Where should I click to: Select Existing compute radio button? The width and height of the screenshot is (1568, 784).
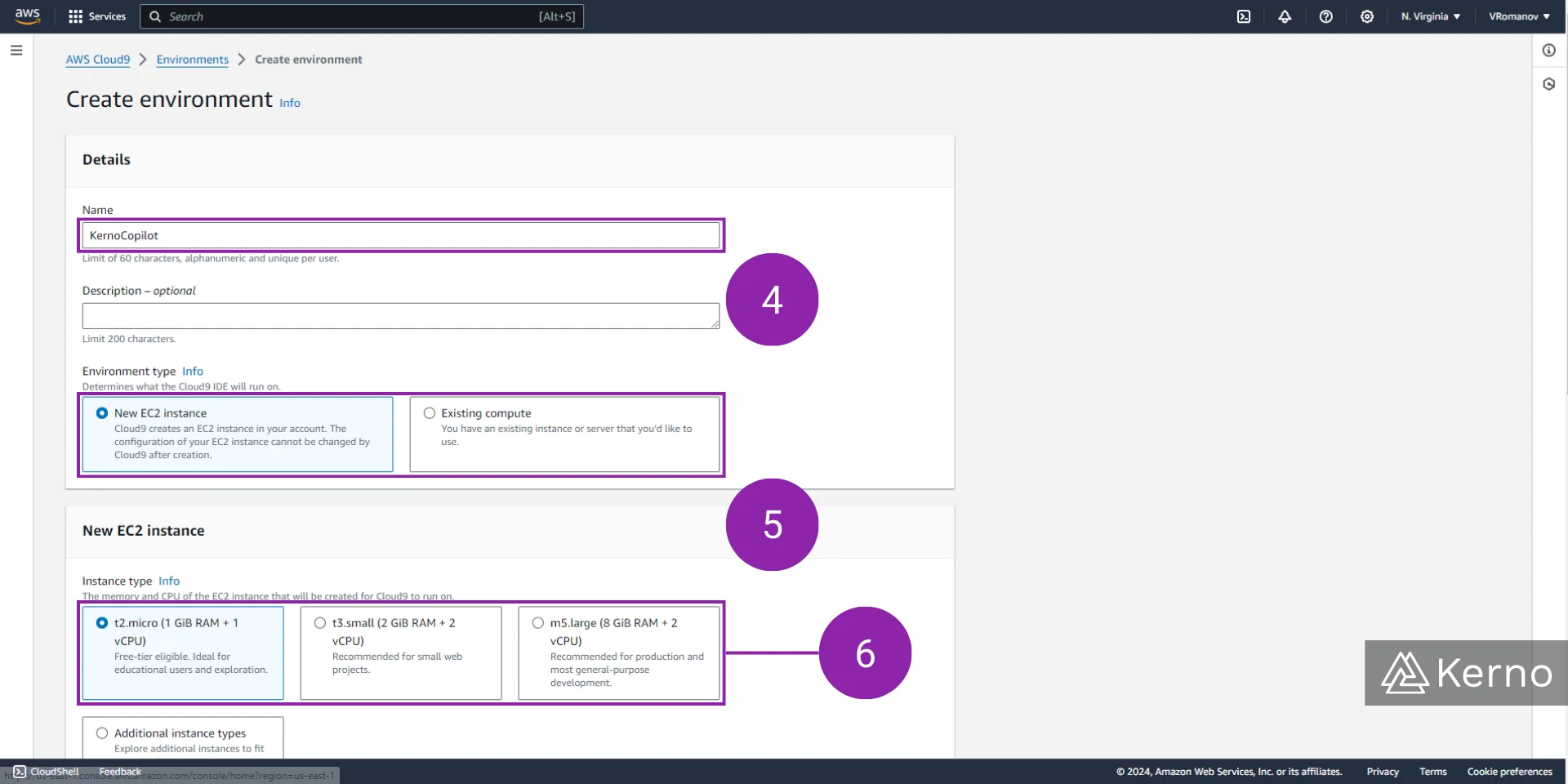point(430,413)
